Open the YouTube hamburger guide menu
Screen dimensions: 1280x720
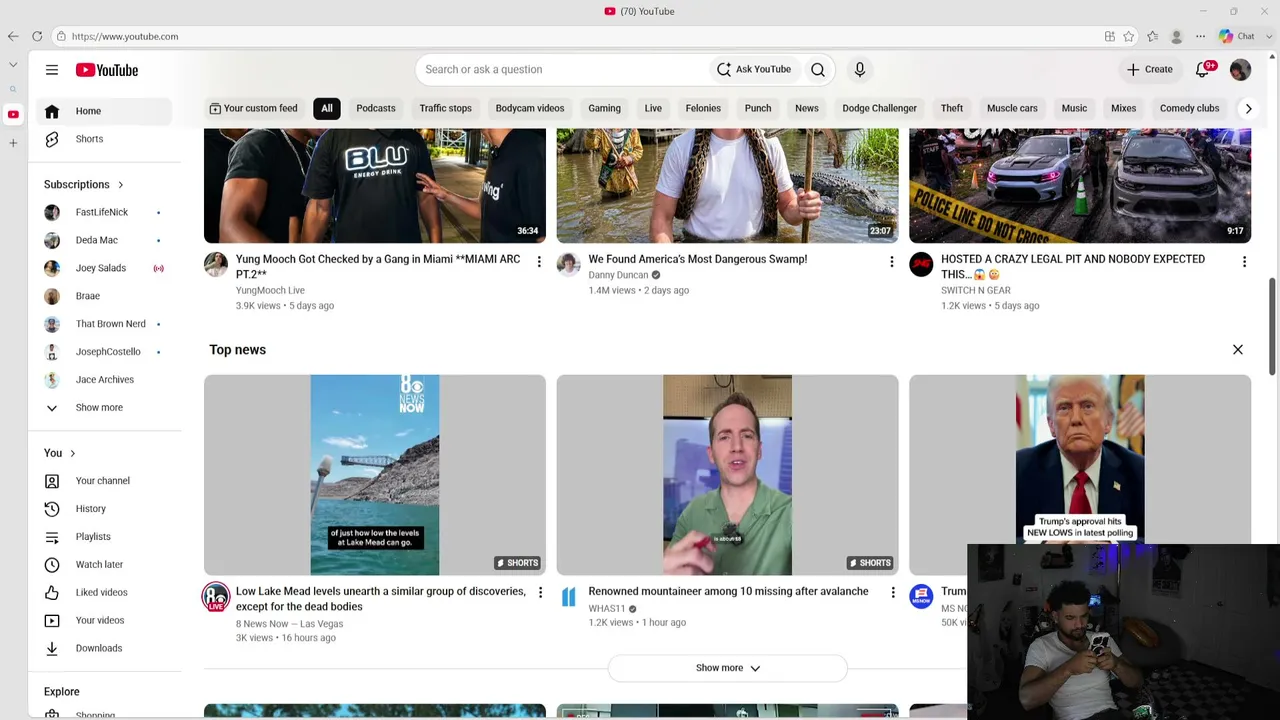click(52, 70)
